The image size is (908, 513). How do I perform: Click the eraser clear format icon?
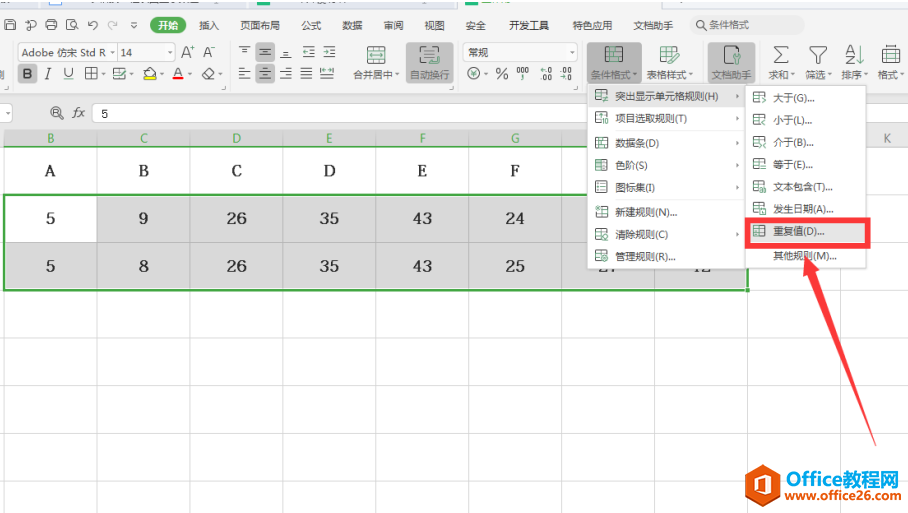coord(208,74)
